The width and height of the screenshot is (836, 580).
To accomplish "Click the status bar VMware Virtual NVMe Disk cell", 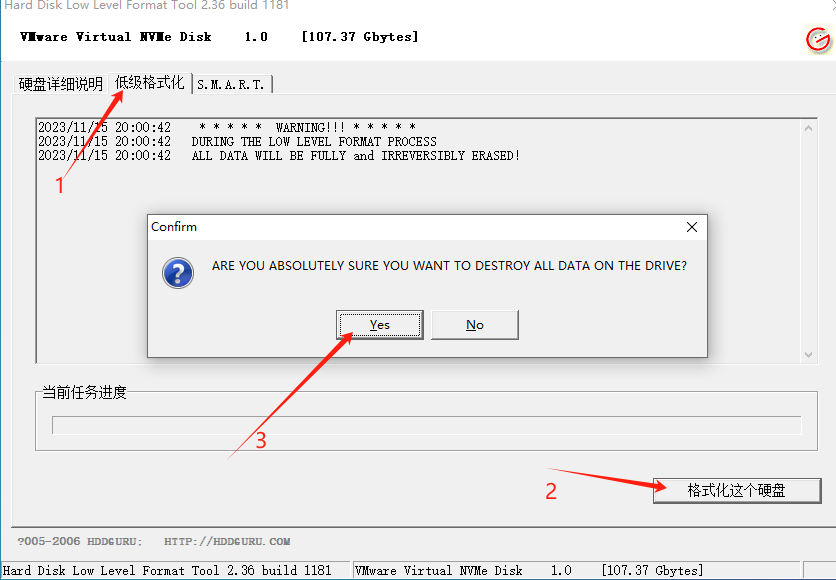I will [440, 571].
